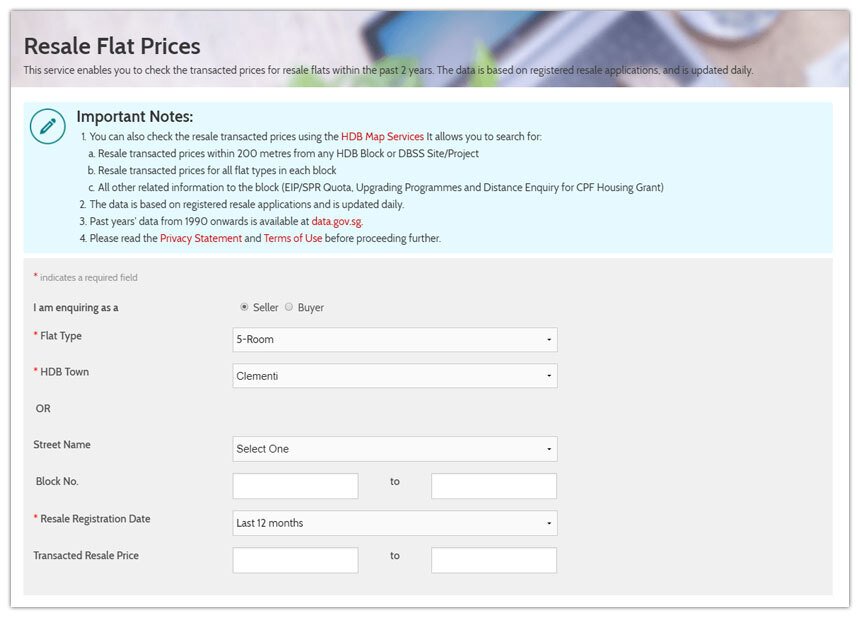Click the starting Block No. input field
The image size is (860, 618).
pyautogui.click(x=295, y=486)
